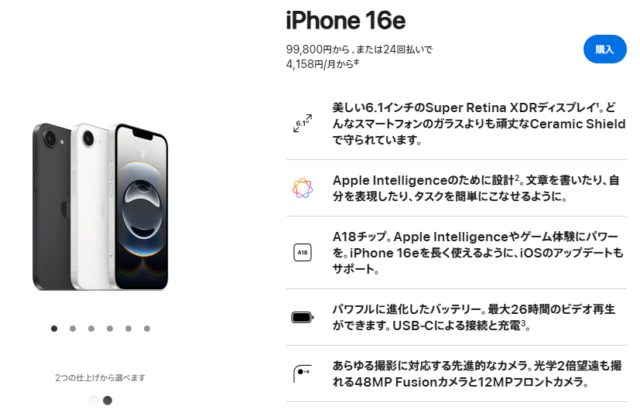640x409 pixels.
Task: Click the camera feature icon
Action: 302,373
